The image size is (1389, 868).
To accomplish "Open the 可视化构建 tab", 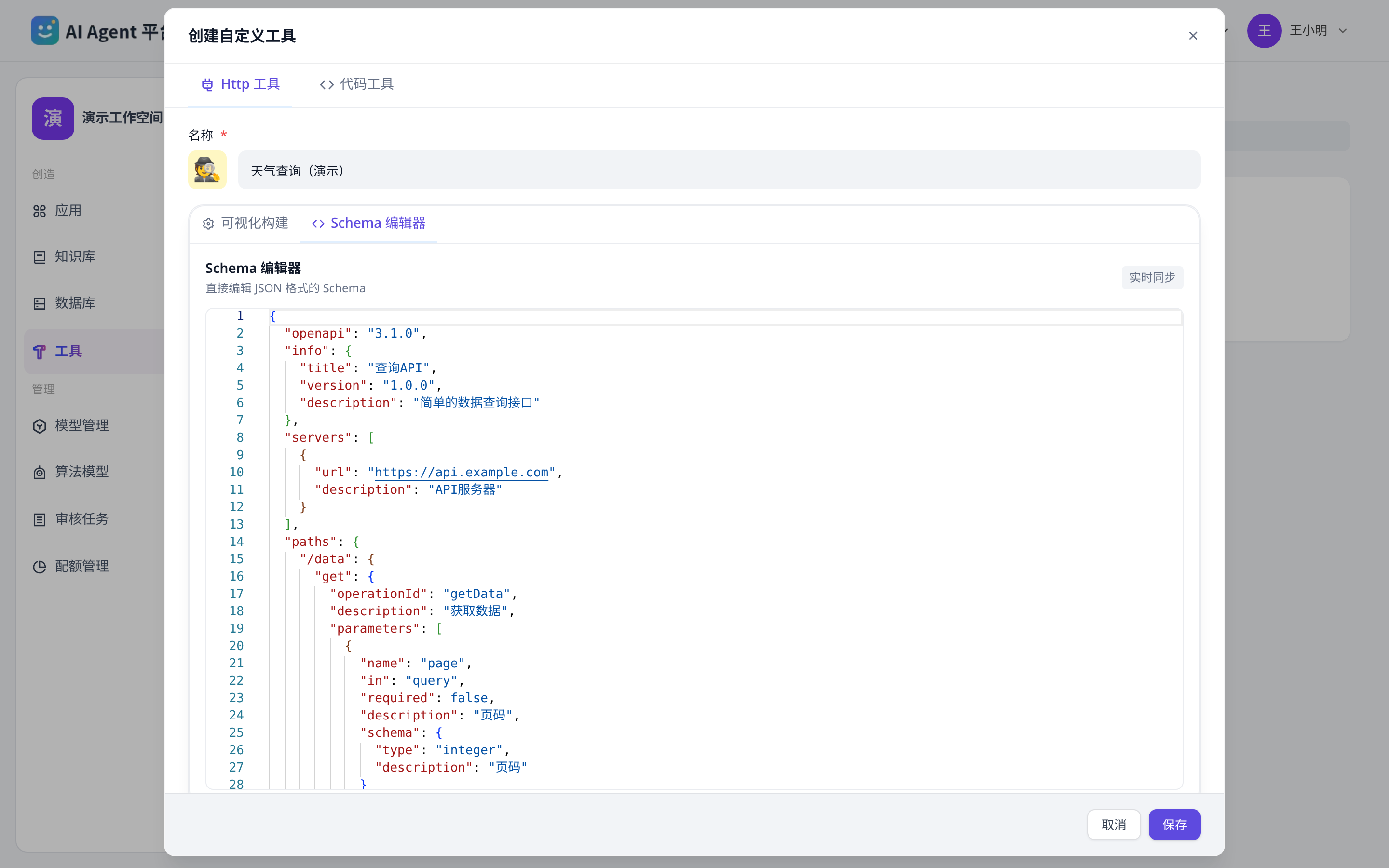I will coord(245,223).
